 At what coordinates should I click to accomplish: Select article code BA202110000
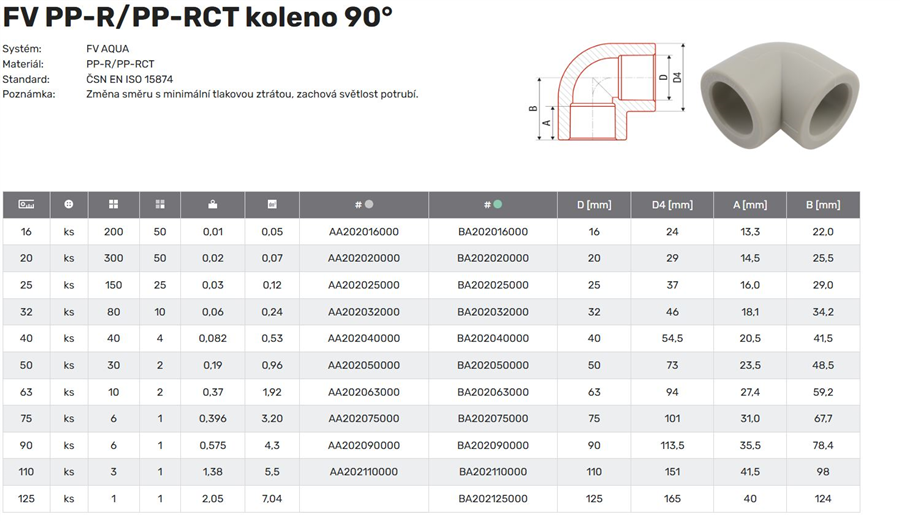[493, 472]
